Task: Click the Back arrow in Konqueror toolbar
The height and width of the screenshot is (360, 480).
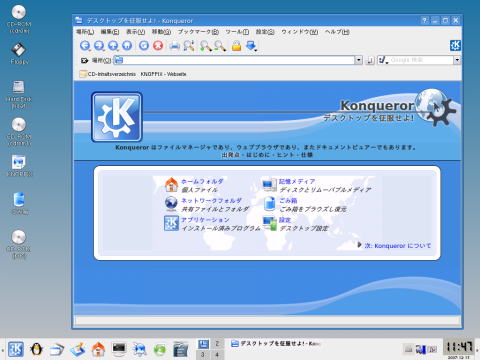Action: (85, 46)
